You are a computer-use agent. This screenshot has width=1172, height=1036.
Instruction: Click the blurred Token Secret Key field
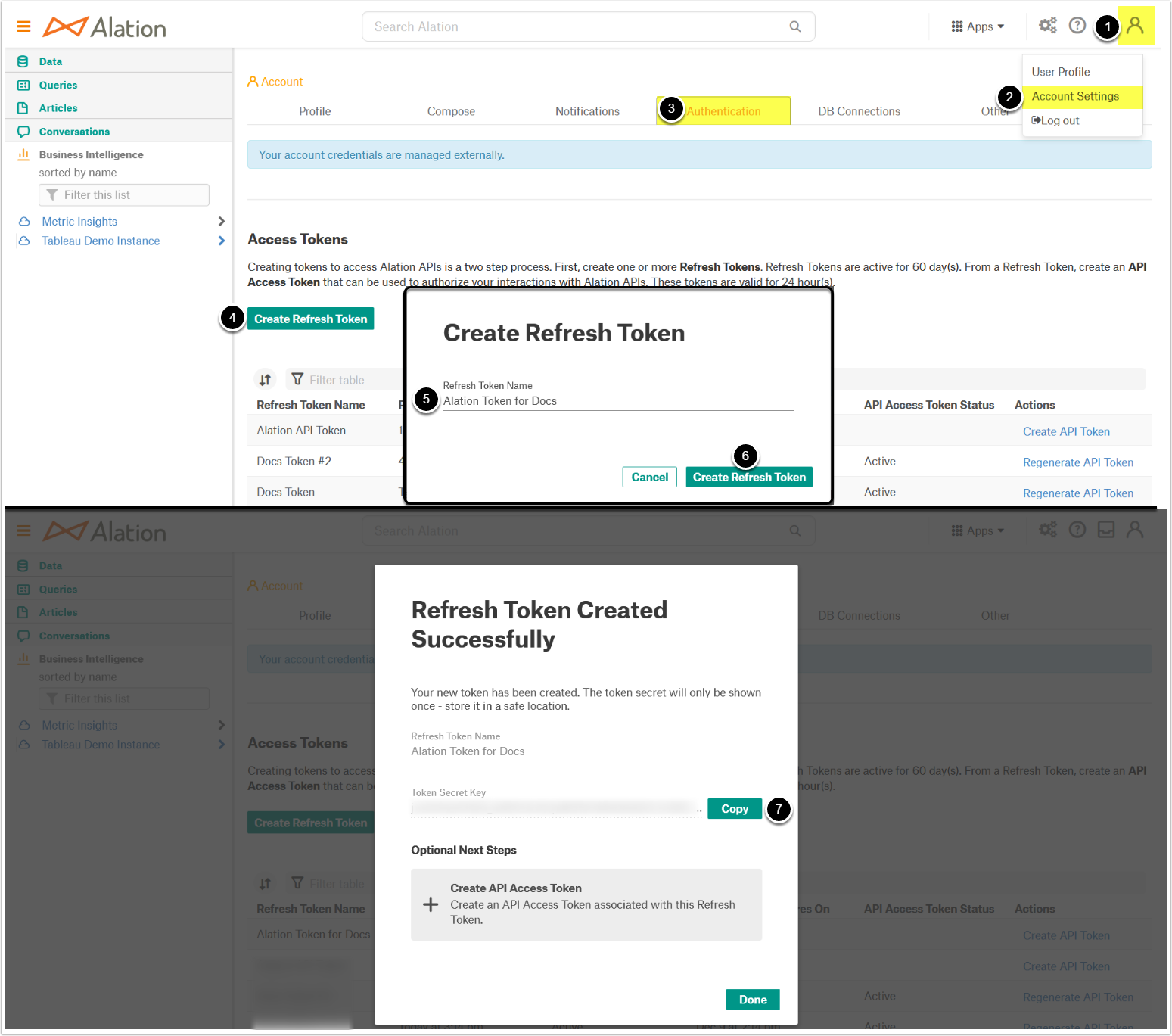[556, 808]
